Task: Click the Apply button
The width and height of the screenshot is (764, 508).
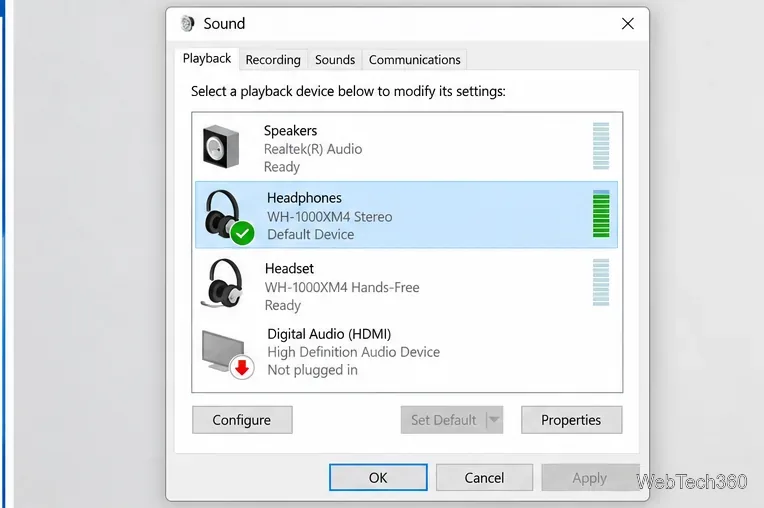Action: (590, 477)
